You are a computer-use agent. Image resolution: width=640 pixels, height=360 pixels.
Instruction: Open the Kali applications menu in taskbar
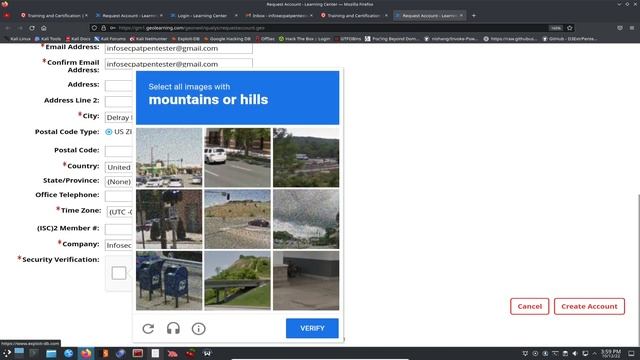tap(7, 353)
